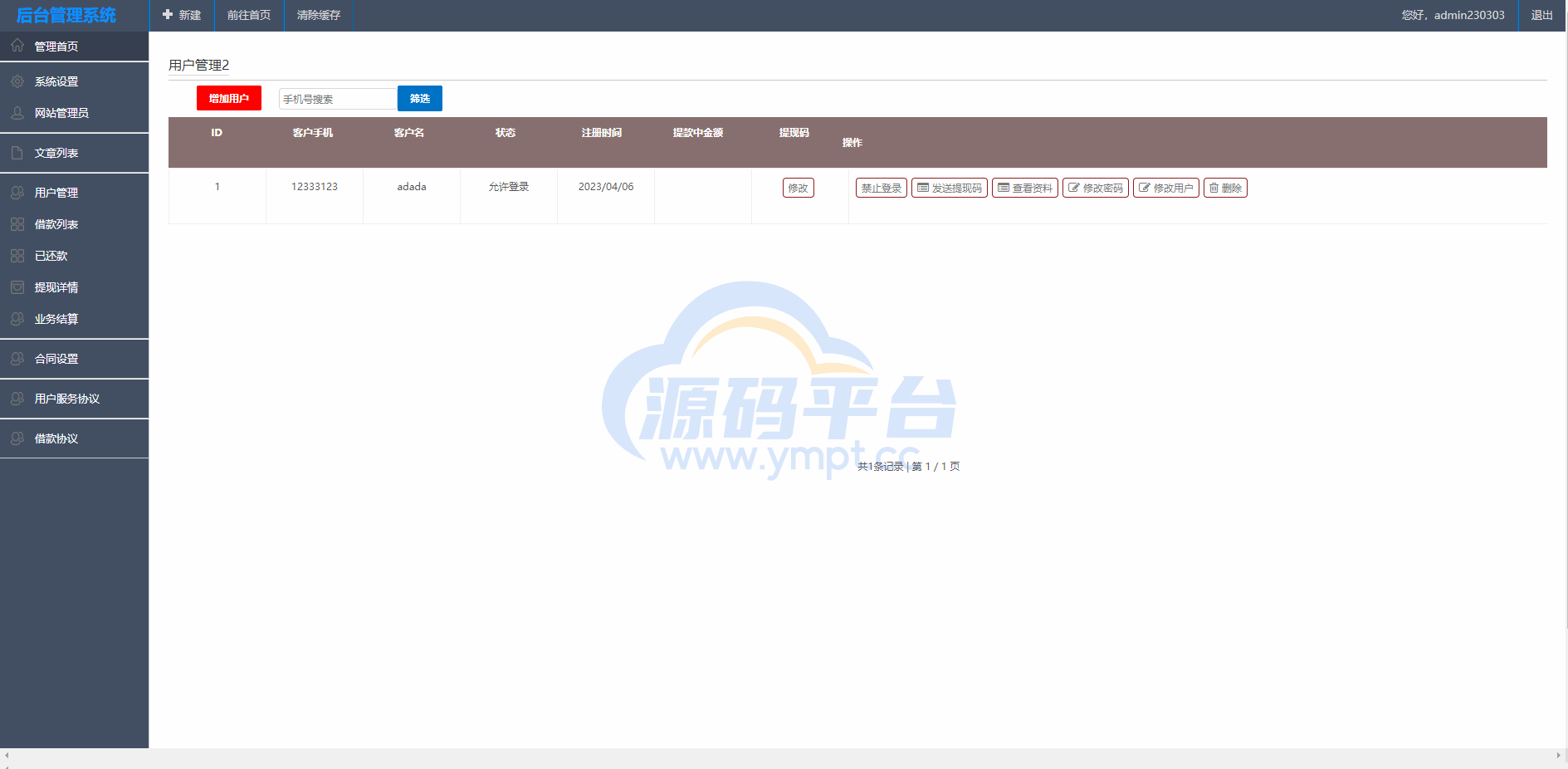Open 用户服务协议 sidebar item
This screenshot has width=1568, height=769.
tap(75, 399)
